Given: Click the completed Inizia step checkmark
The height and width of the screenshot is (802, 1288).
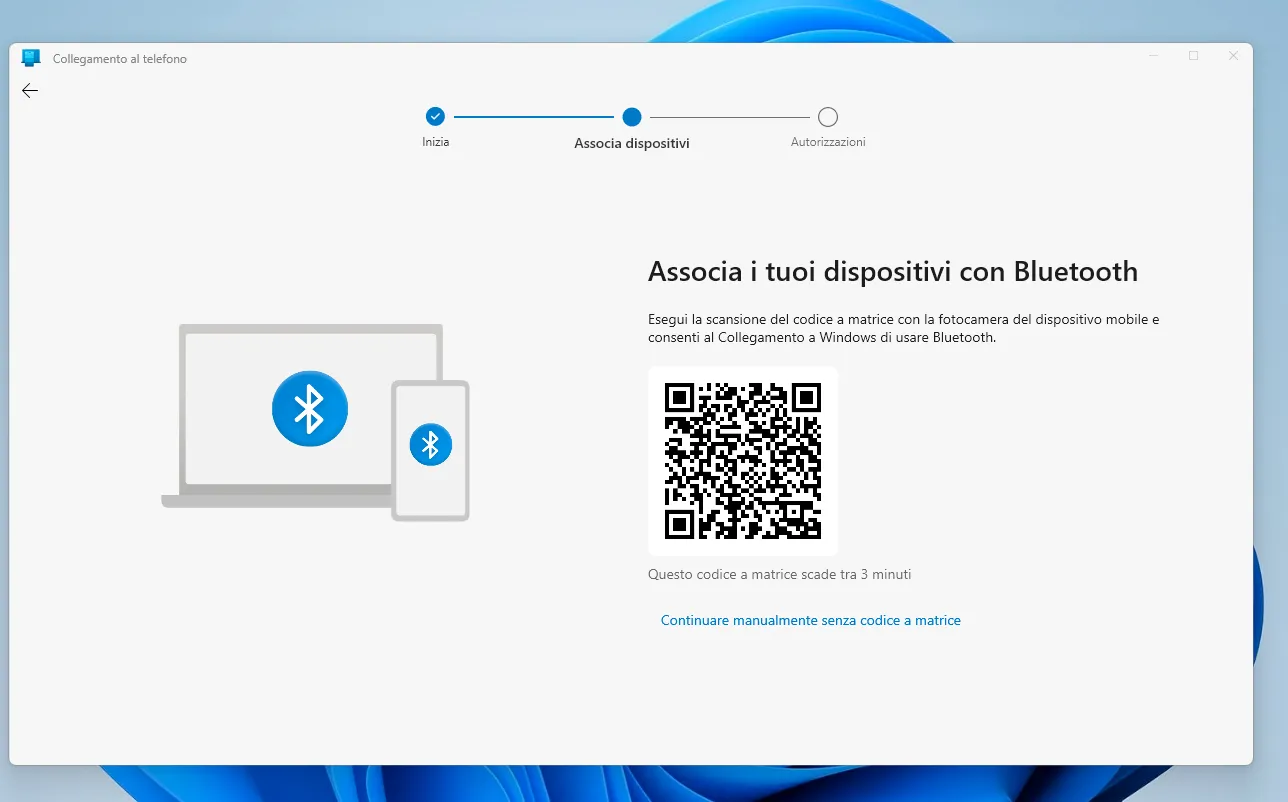Looking at the screenshot, I should tap(435, 116).
